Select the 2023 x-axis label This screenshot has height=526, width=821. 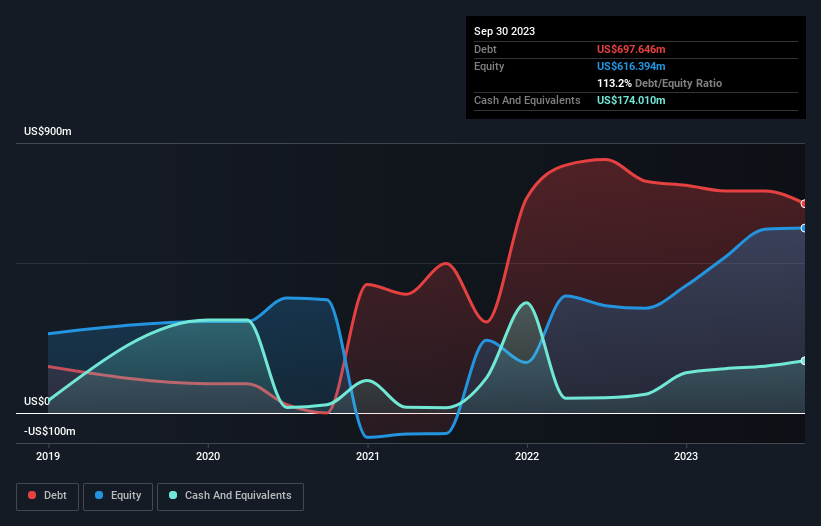tap(686, 456)
